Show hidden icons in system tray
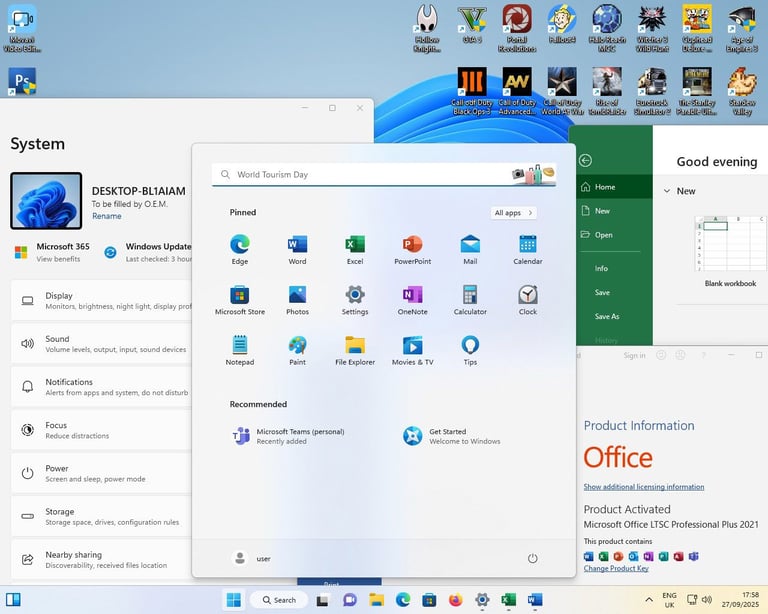The height and width of the screenshot is (614, 768). click(649, 599)
